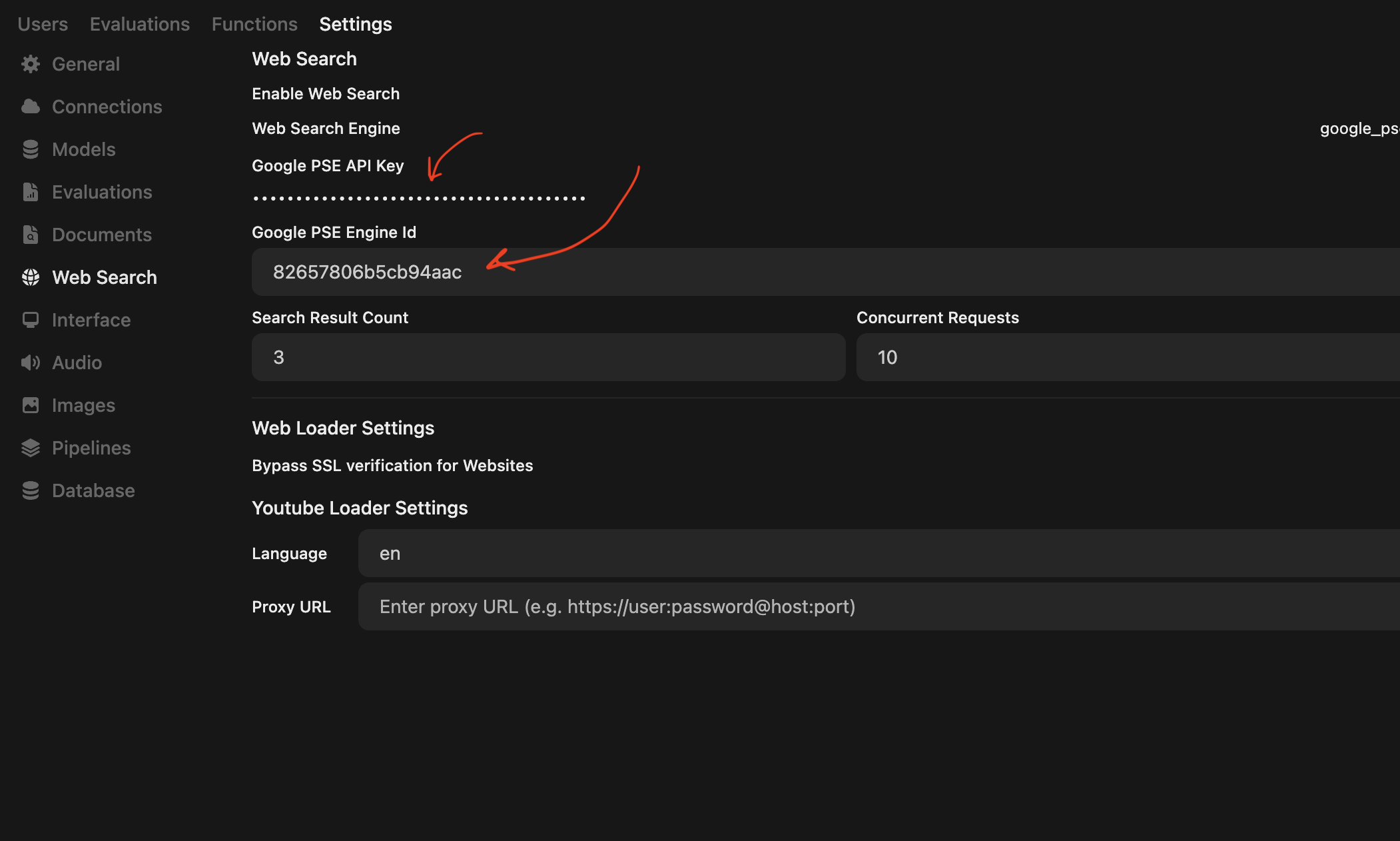Image resolution: width=1400 pixels, height=841 pixels.
Task: Click the Concurrent Requests field
Action: (1128, 357)
